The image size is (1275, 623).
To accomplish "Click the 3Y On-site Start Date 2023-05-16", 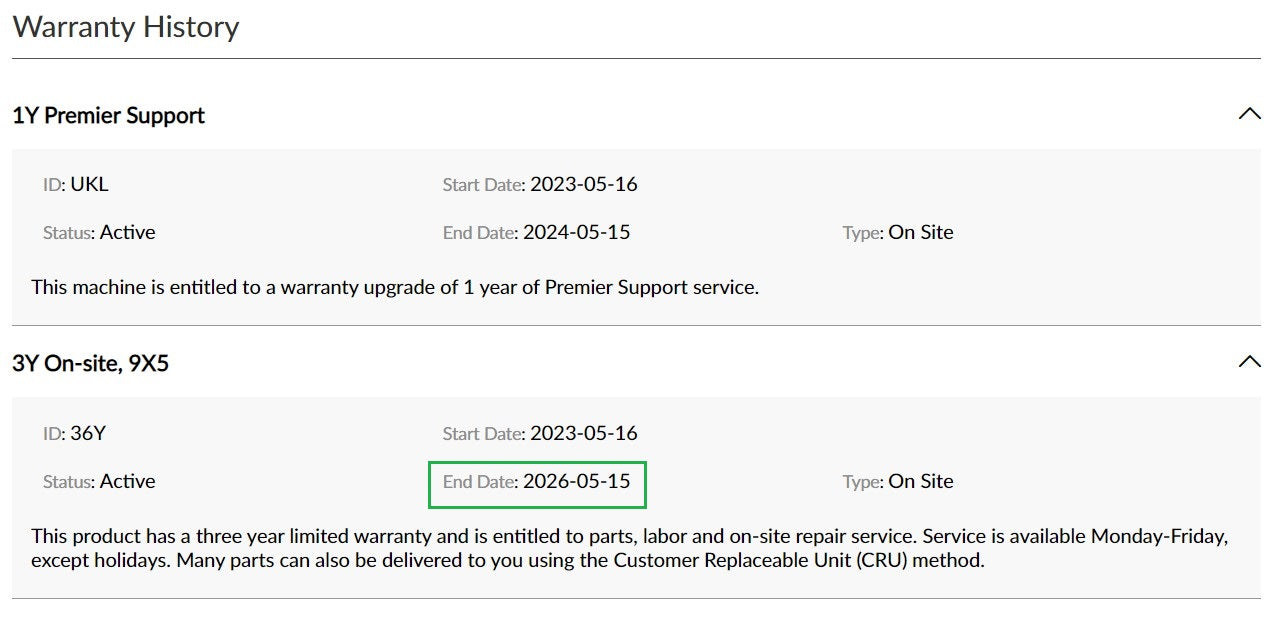I will (584, 433).
